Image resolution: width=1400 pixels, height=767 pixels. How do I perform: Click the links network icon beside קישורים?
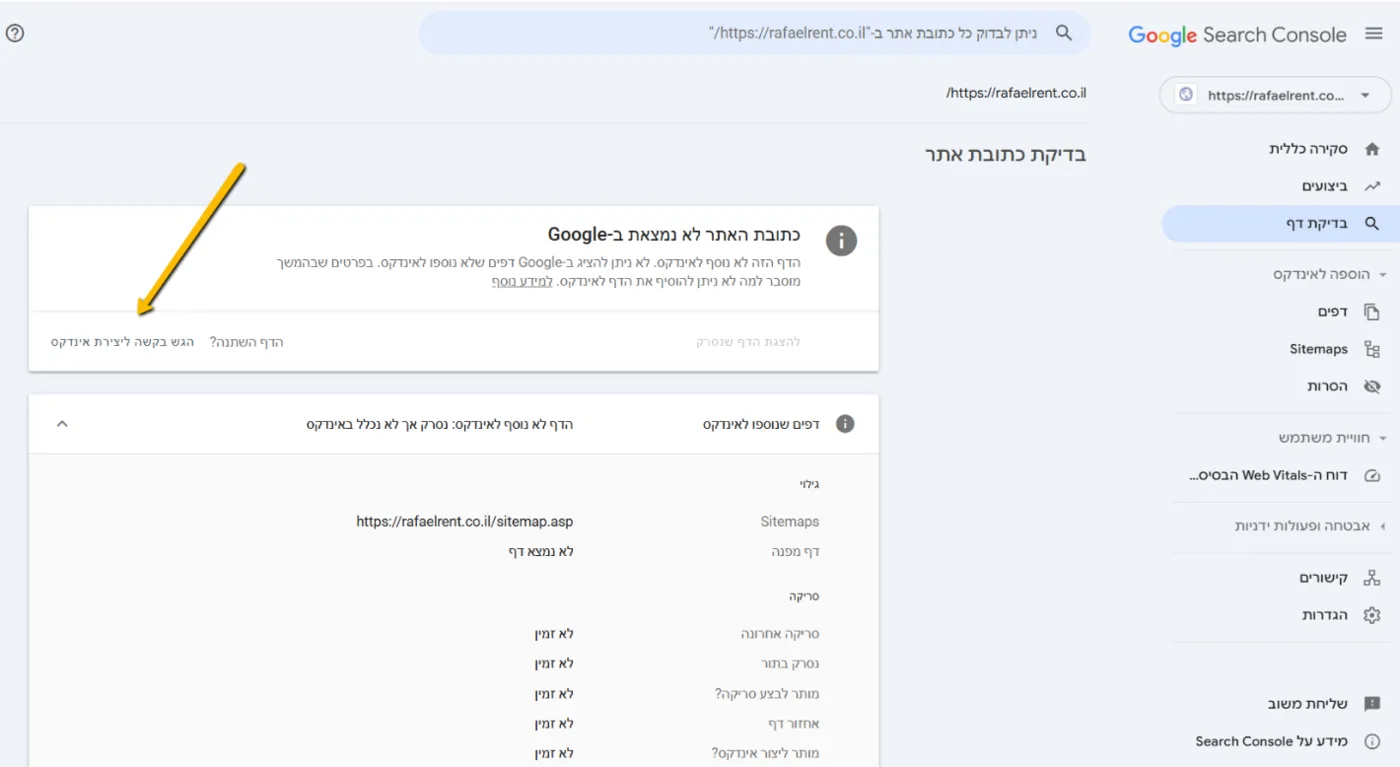click(x=1372, y=578)
